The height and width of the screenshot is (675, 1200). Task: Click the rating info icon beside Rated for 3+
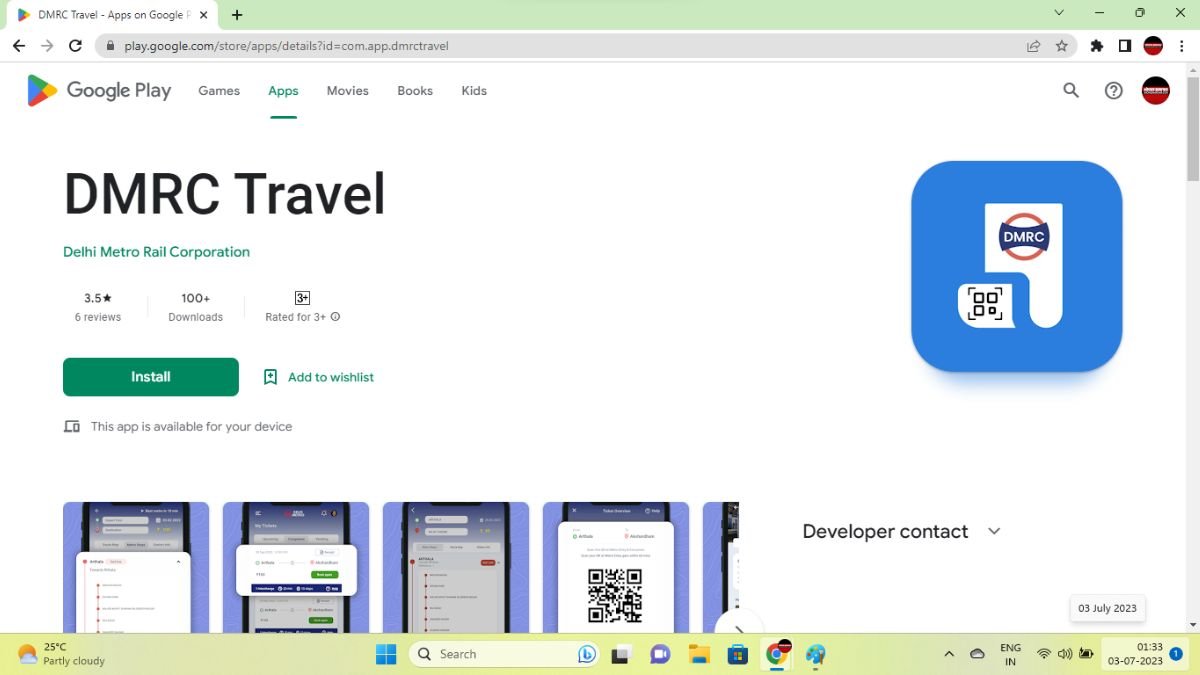click(x=335, y=317)
